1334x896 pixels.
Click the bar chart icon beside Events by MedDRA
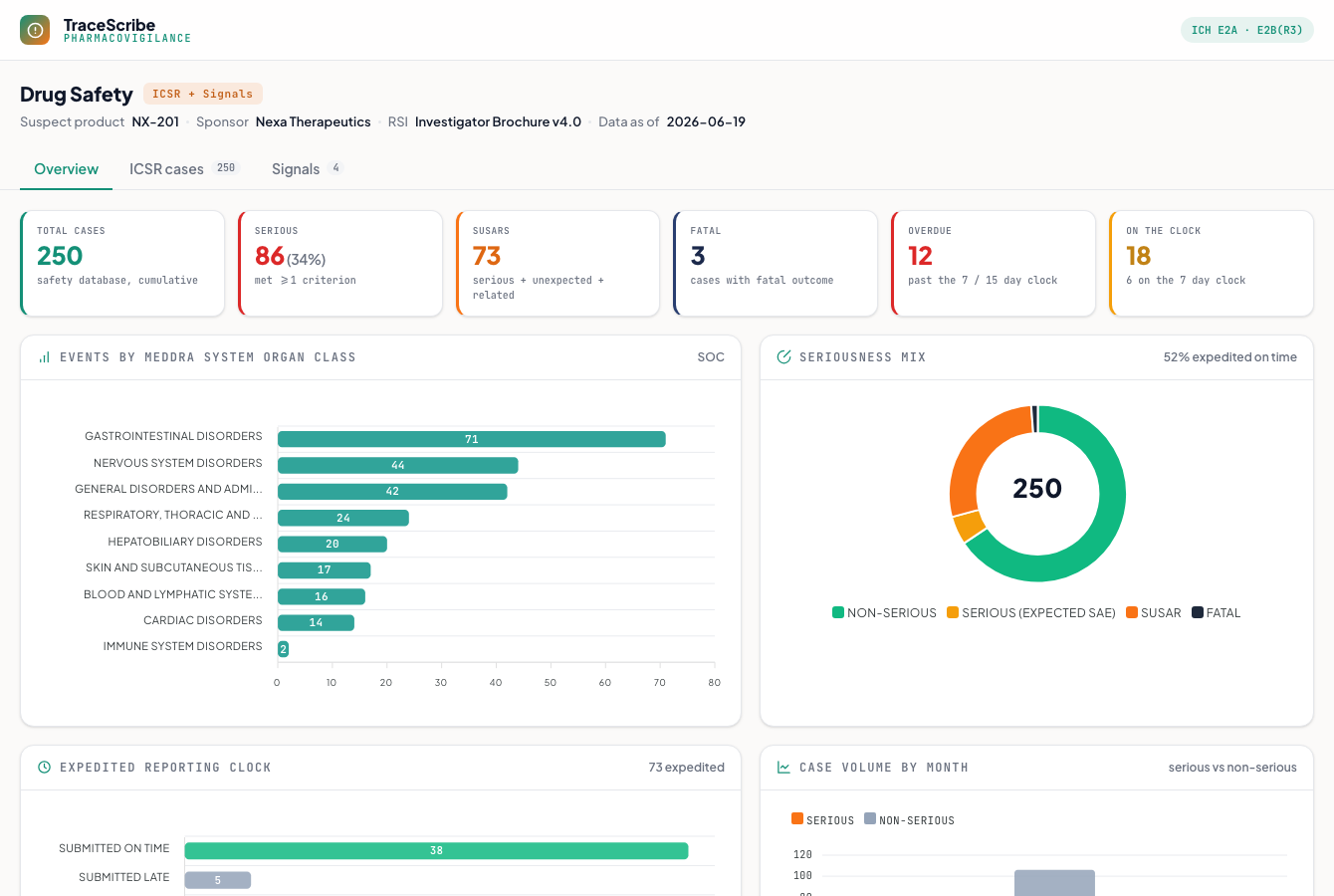coord(44,357)
